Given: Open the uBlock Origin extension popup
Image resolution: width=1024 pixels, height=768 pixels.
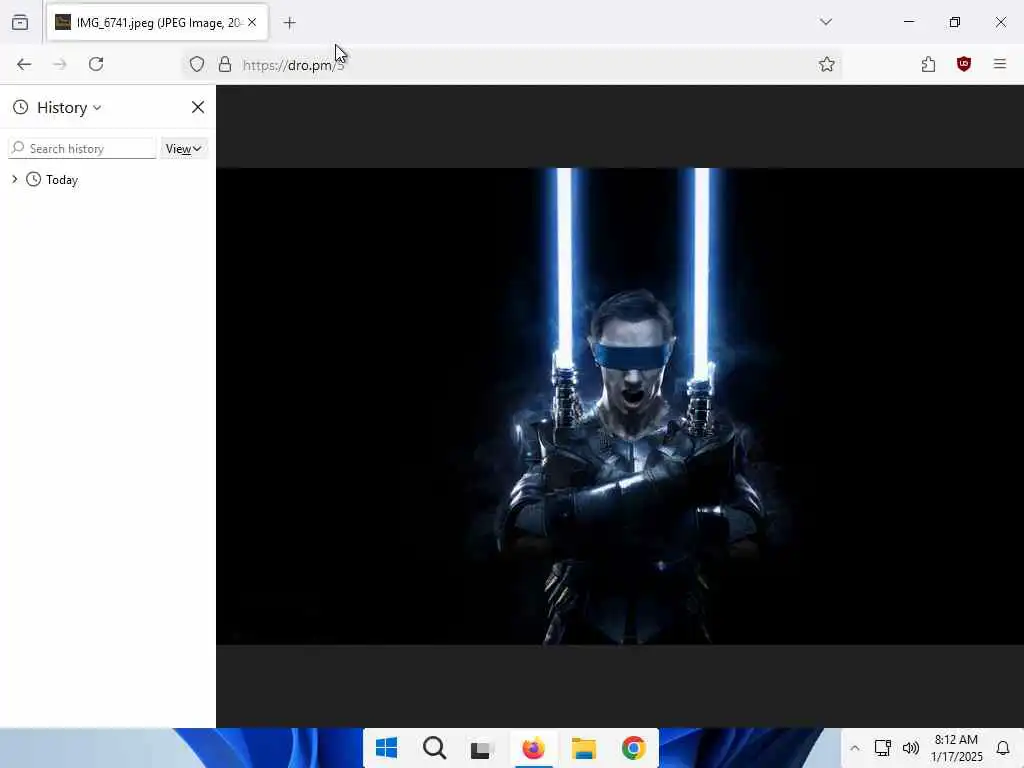Looking at the screenshot, I should coord(964,64).
